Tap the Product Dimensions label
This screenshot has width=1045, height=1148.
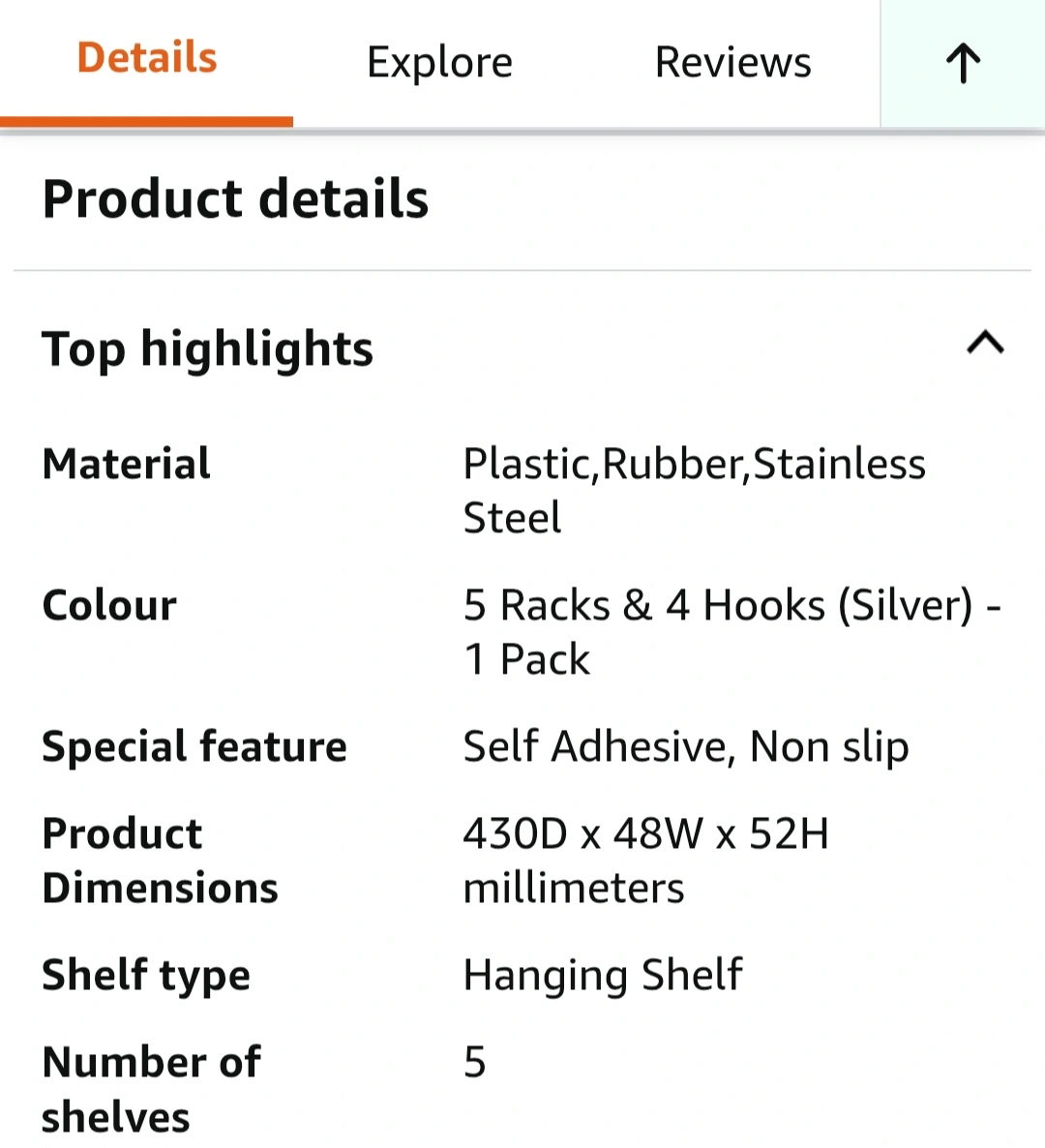[160, 860]
